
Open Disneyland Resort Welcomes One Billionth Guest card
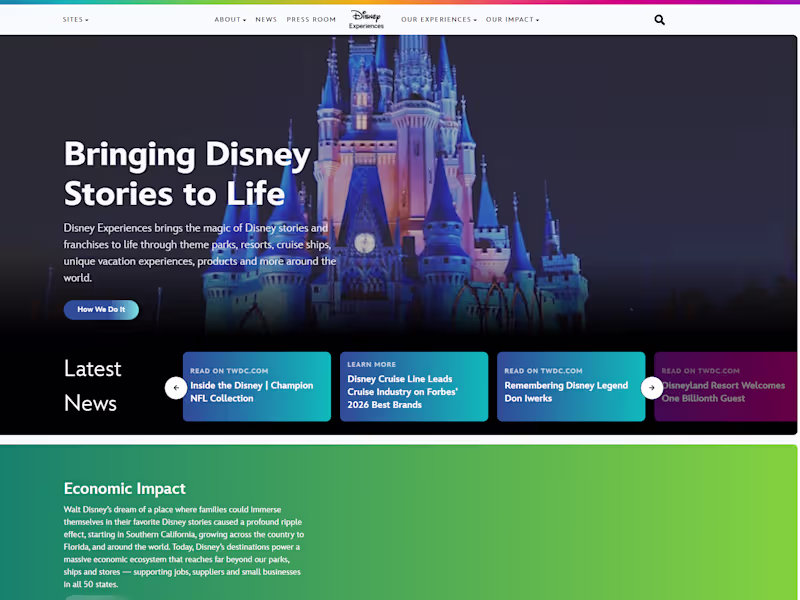[x=726, y=387]
